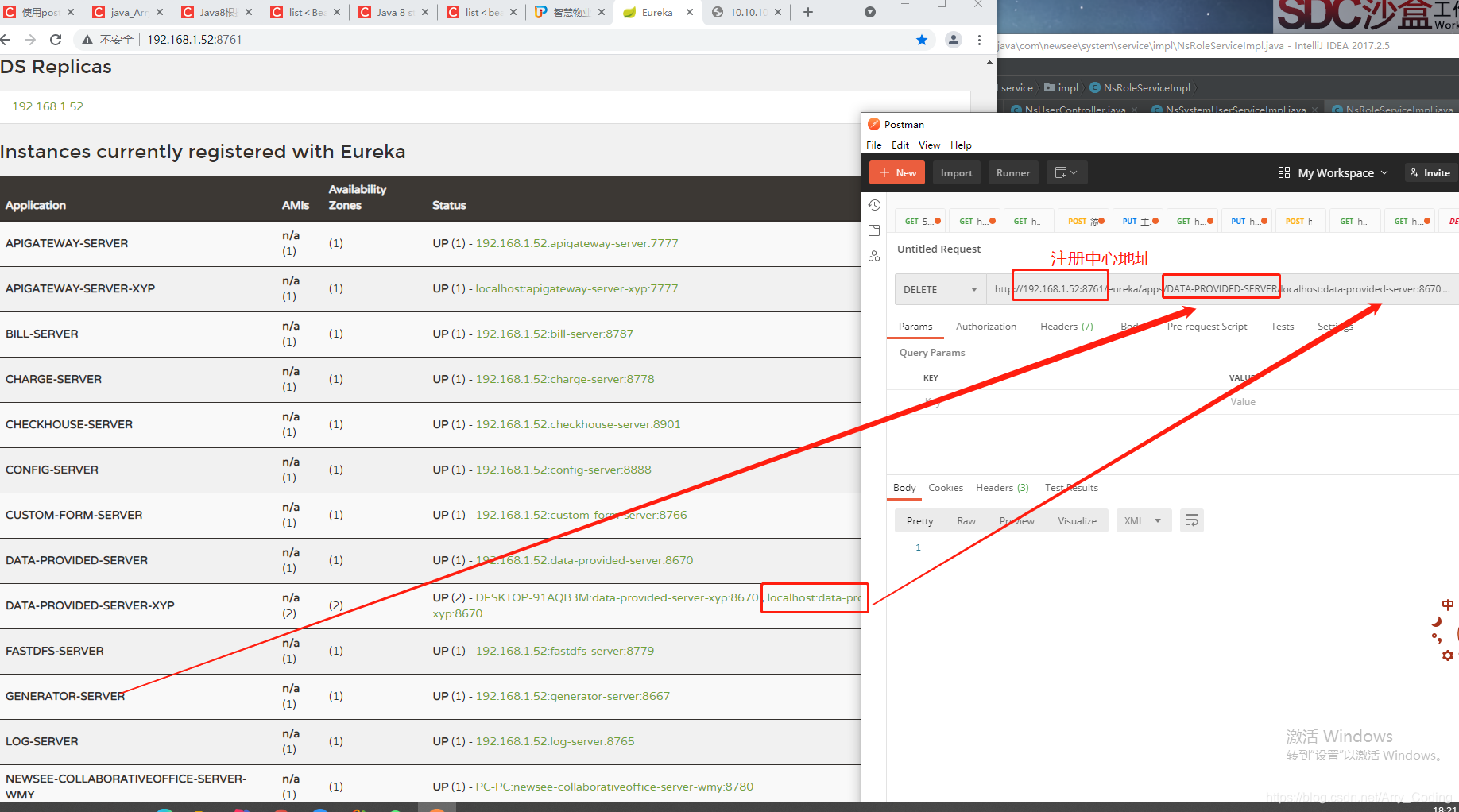Screen dimensions: 1459x812
Task: Click the workspace grid icon in Postman header
Action: coord(1283,172)
